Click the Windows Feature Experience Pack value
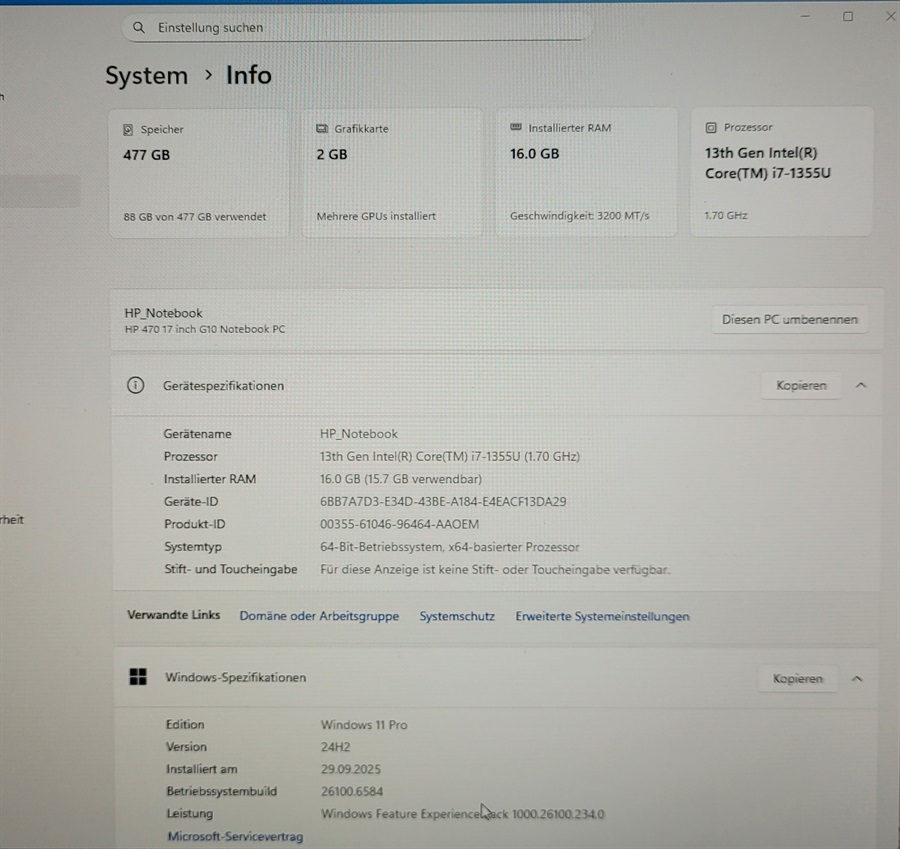The image size is (900, 849). (x=462, y=814)
